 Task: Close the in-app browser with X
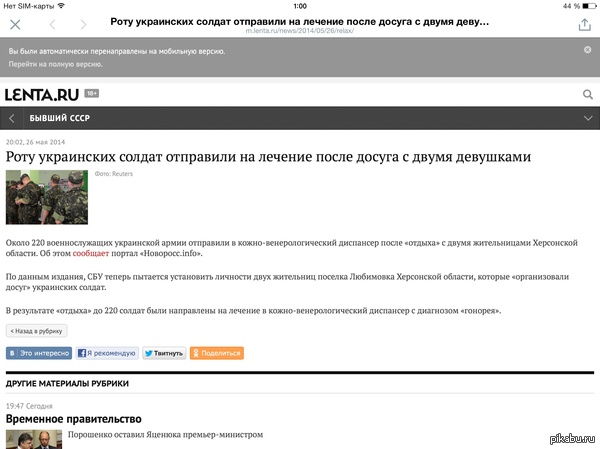coord(15,25)
